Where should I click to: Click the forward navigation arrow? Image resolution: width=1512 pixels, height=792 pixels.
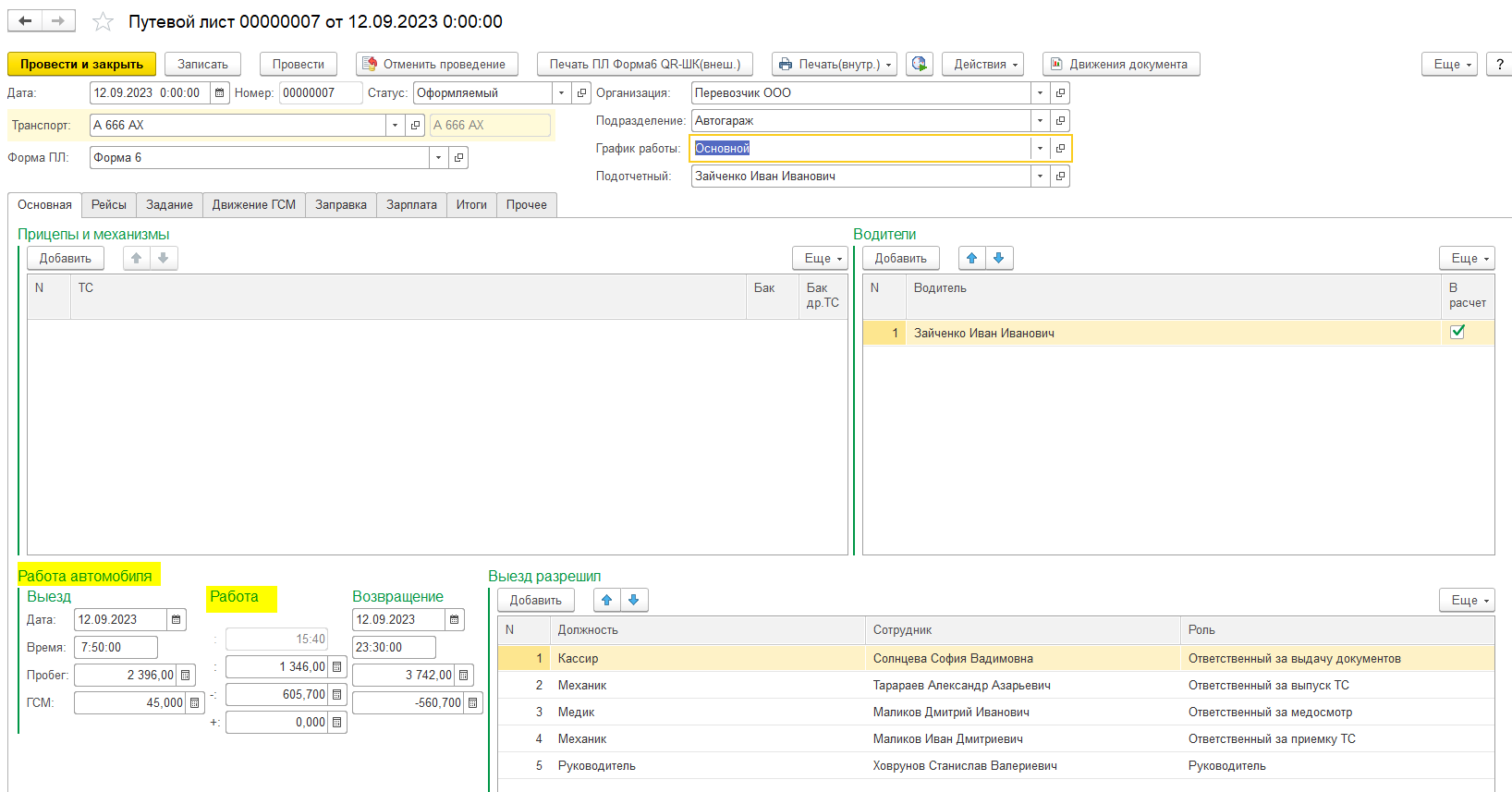58,20
